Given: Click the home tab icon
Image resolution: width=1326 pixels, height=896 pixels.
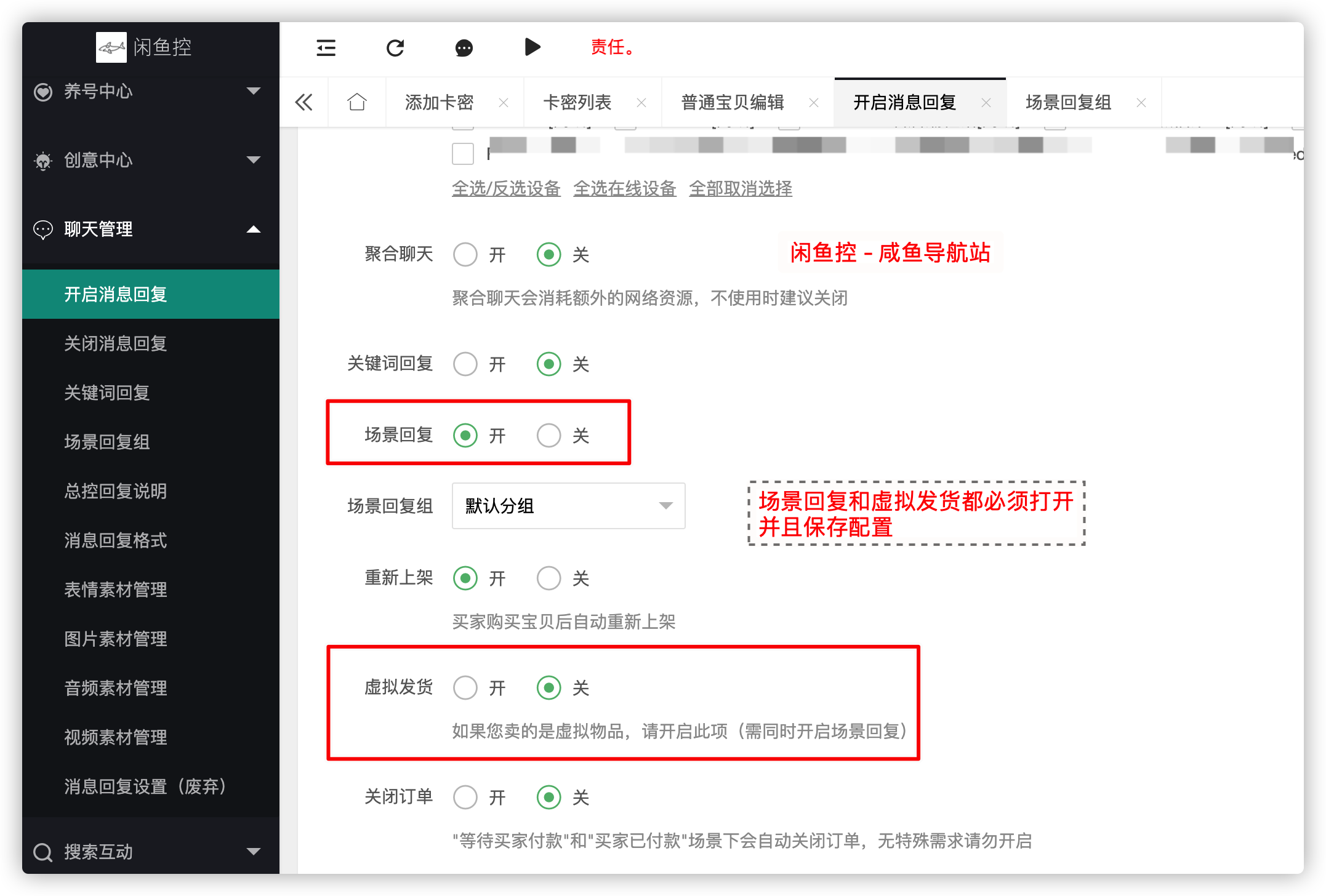Looking at the screenshot, I should 357,102.
